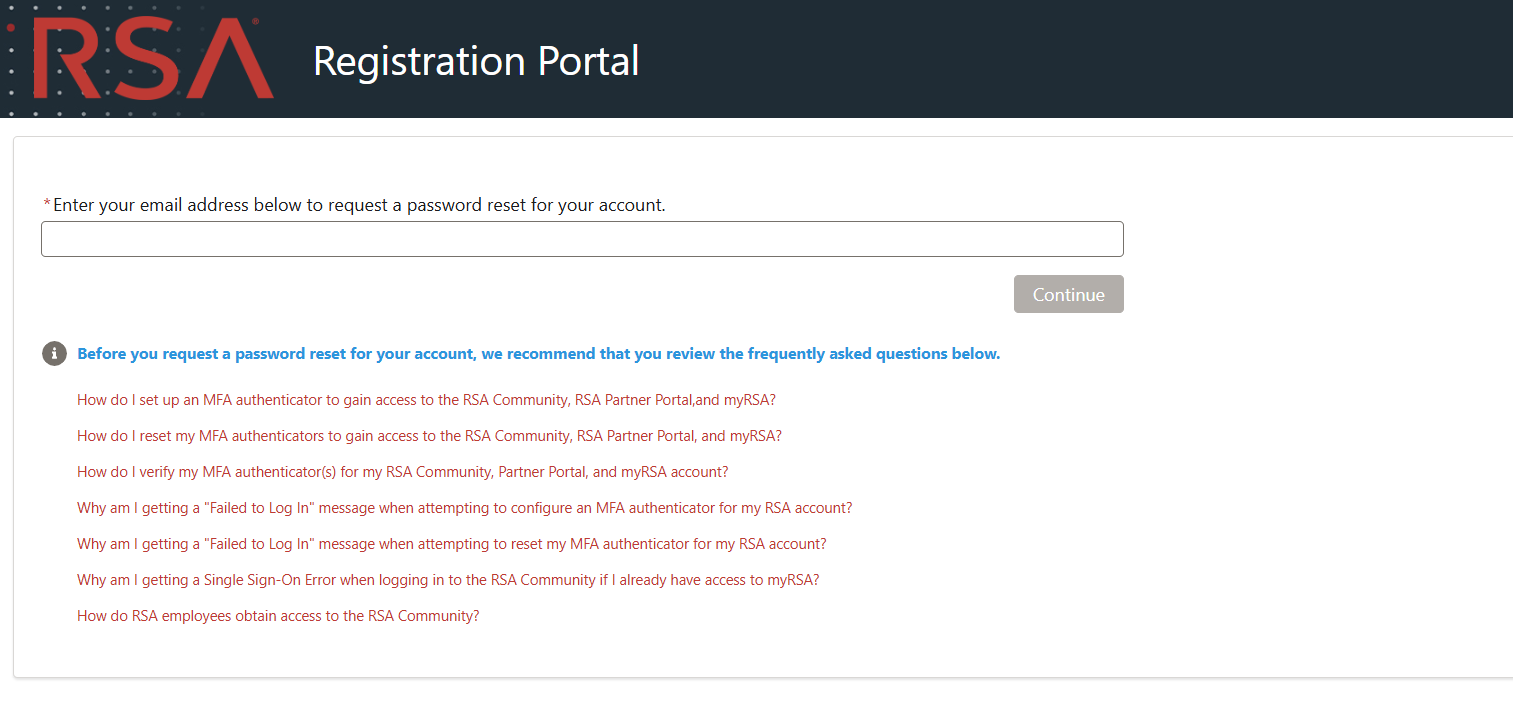This screenshot has width=1513, height=711.
Task: Open FAQ on resetting MFA authenticators
Action: (429, 436)
